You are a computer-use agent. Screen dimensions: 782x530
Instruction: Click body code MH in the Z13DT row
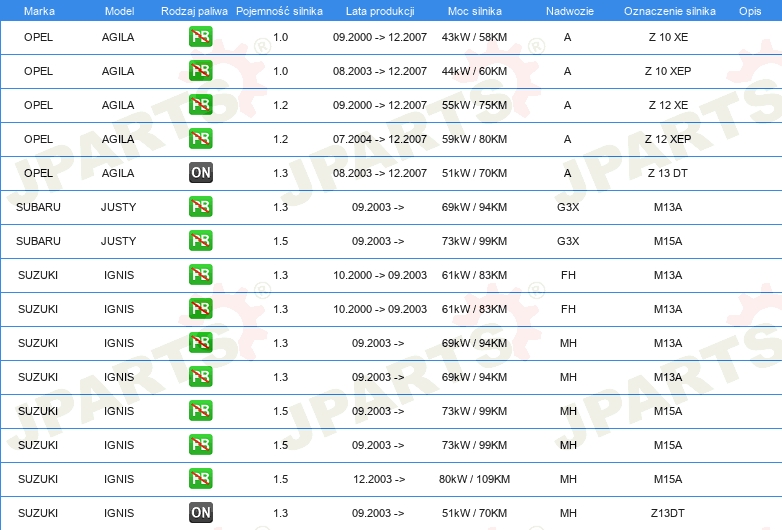pyautogui.click(x=568, y=513)
